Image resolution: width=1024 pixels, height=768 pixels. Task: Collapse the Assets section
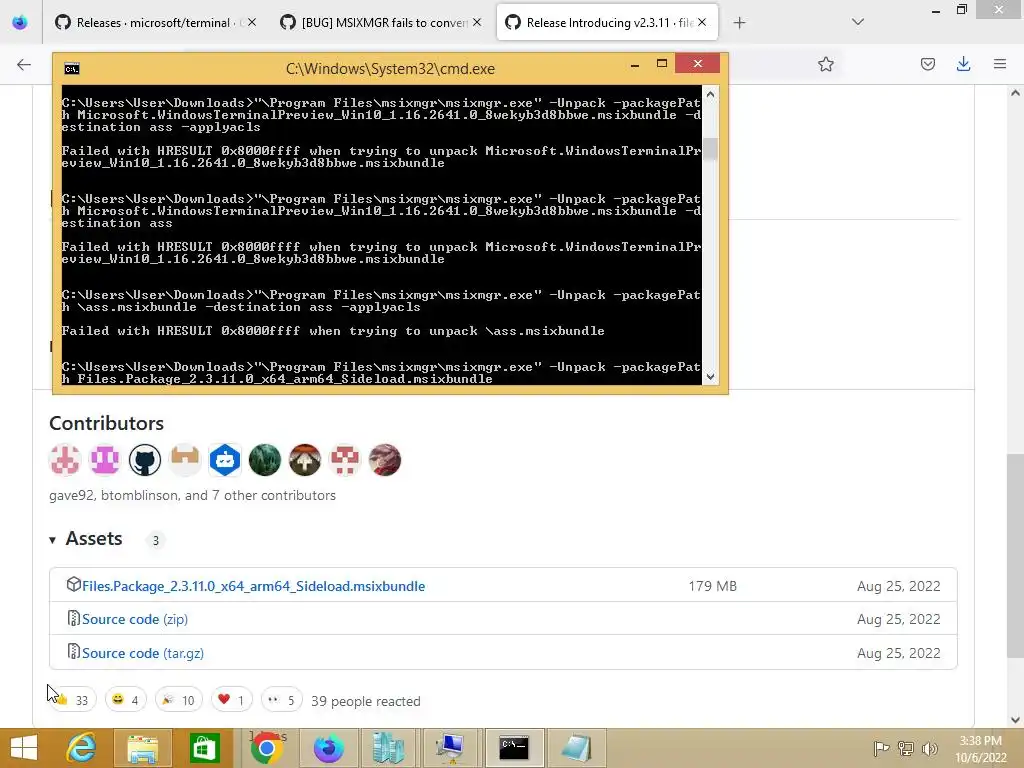pos(52,539)
